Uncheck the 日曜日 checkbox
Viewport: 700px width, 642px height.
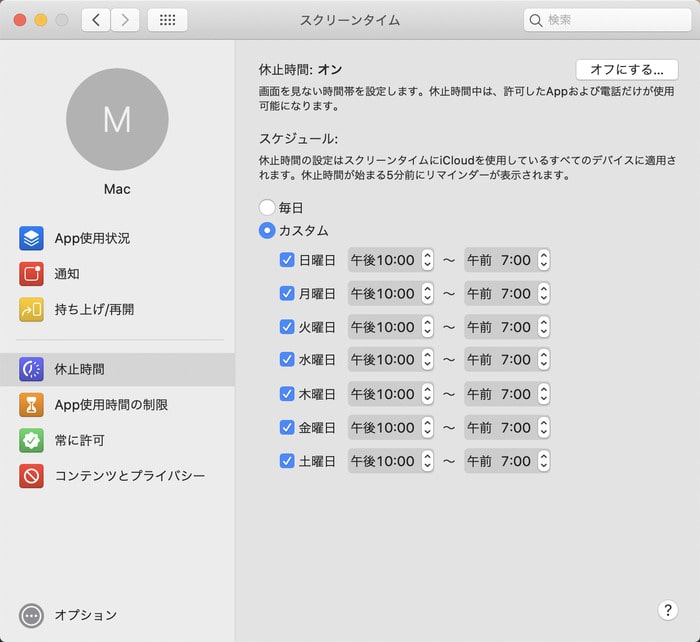[287, 261]
